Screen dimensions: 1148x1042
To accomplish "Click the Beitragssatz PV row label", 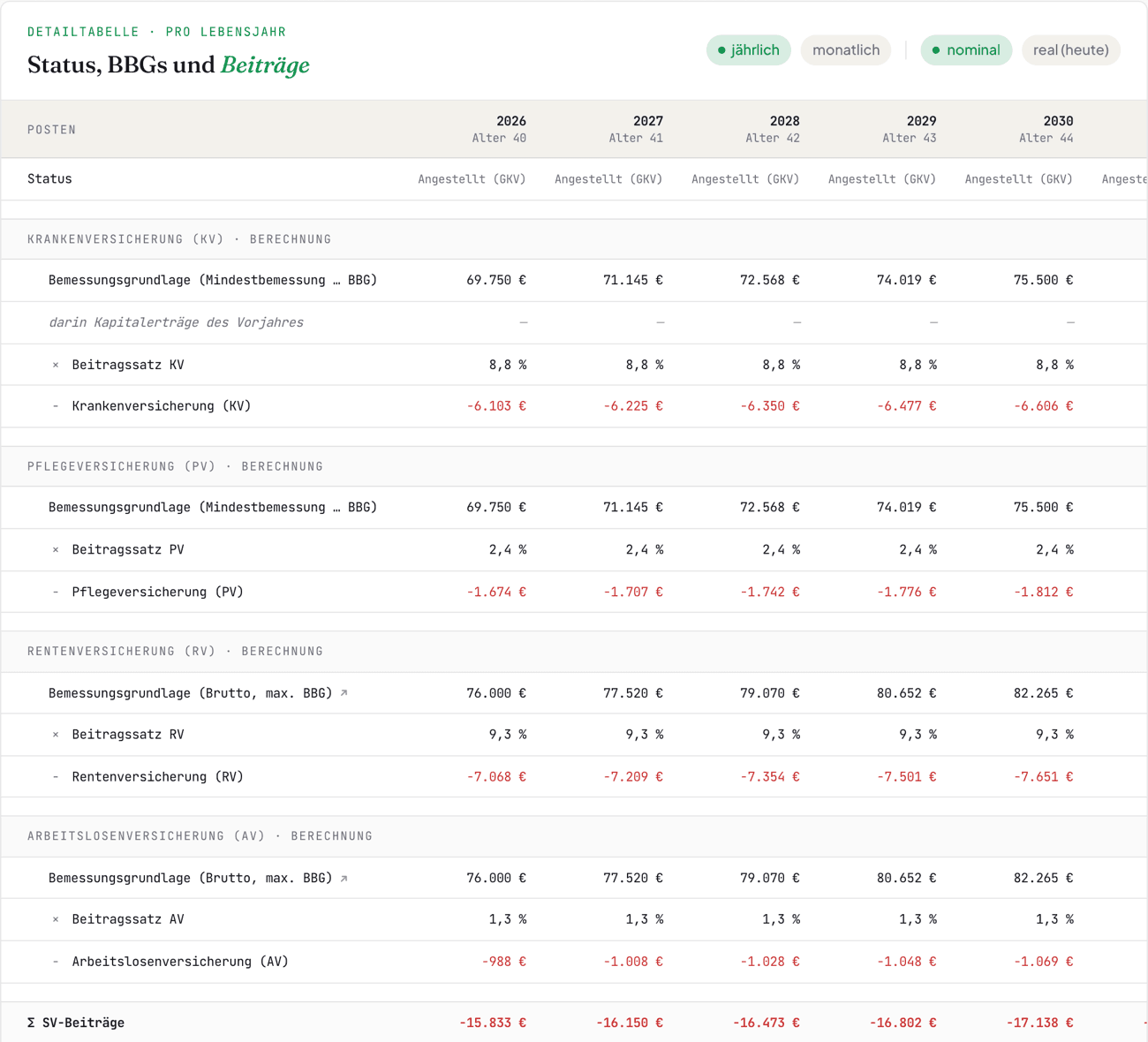I will [x=128, y=549].
